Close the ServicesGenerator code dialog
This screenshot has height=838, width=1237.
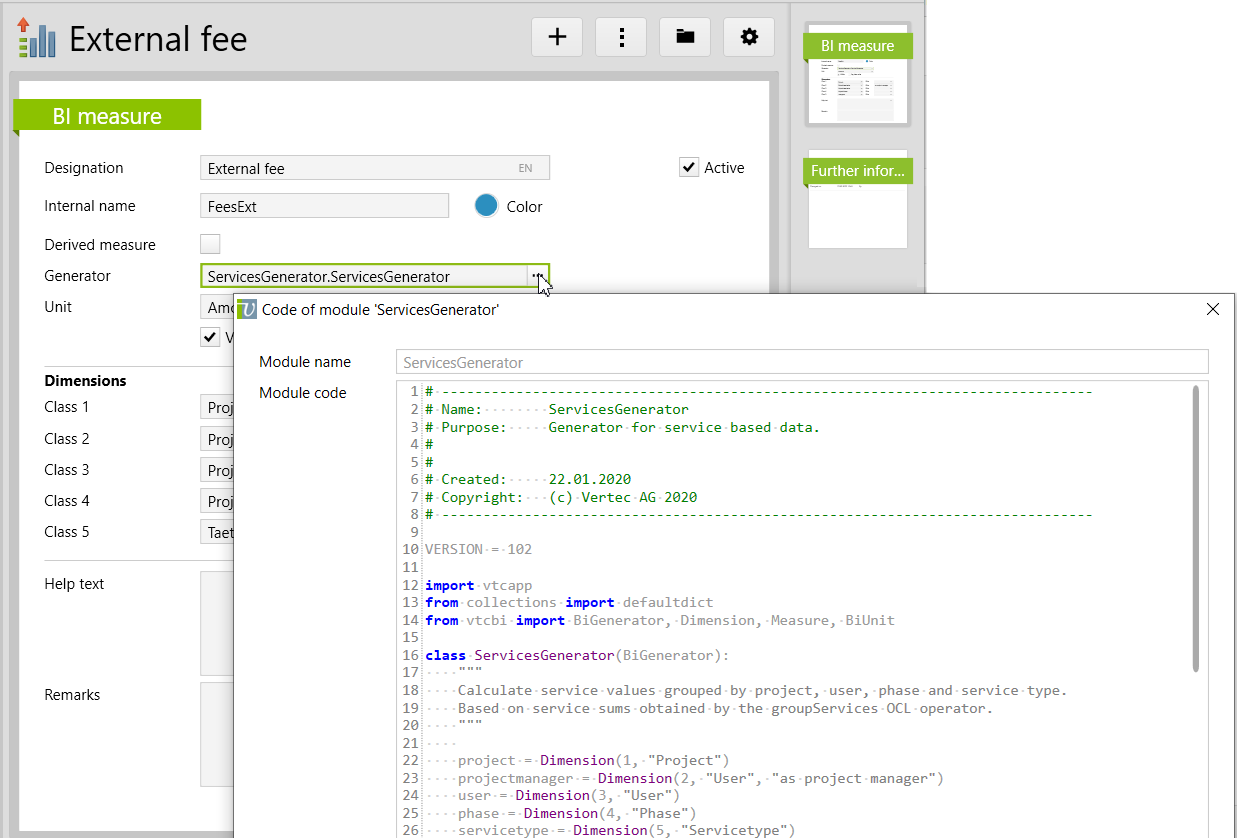click(x=1213, y=310)
